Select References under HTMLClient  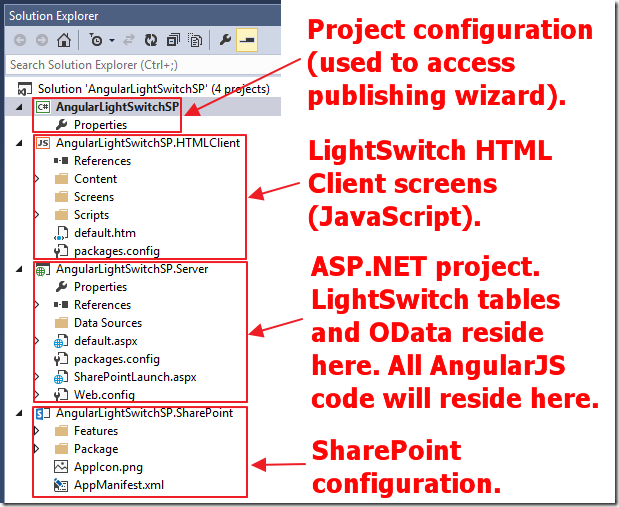[102, 161]
